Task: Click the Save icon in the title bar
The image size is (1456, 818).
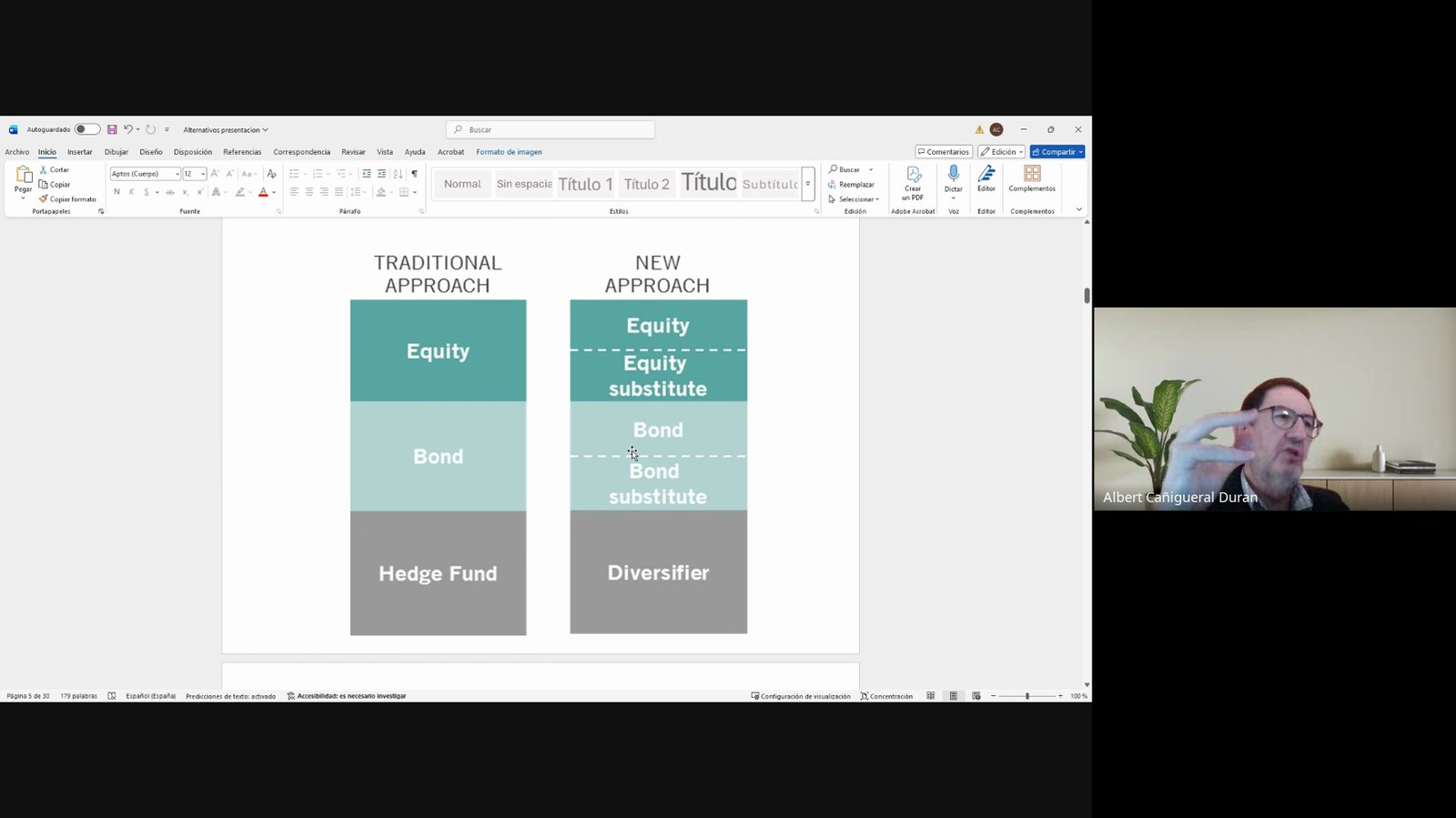Action: pos(112,129)
